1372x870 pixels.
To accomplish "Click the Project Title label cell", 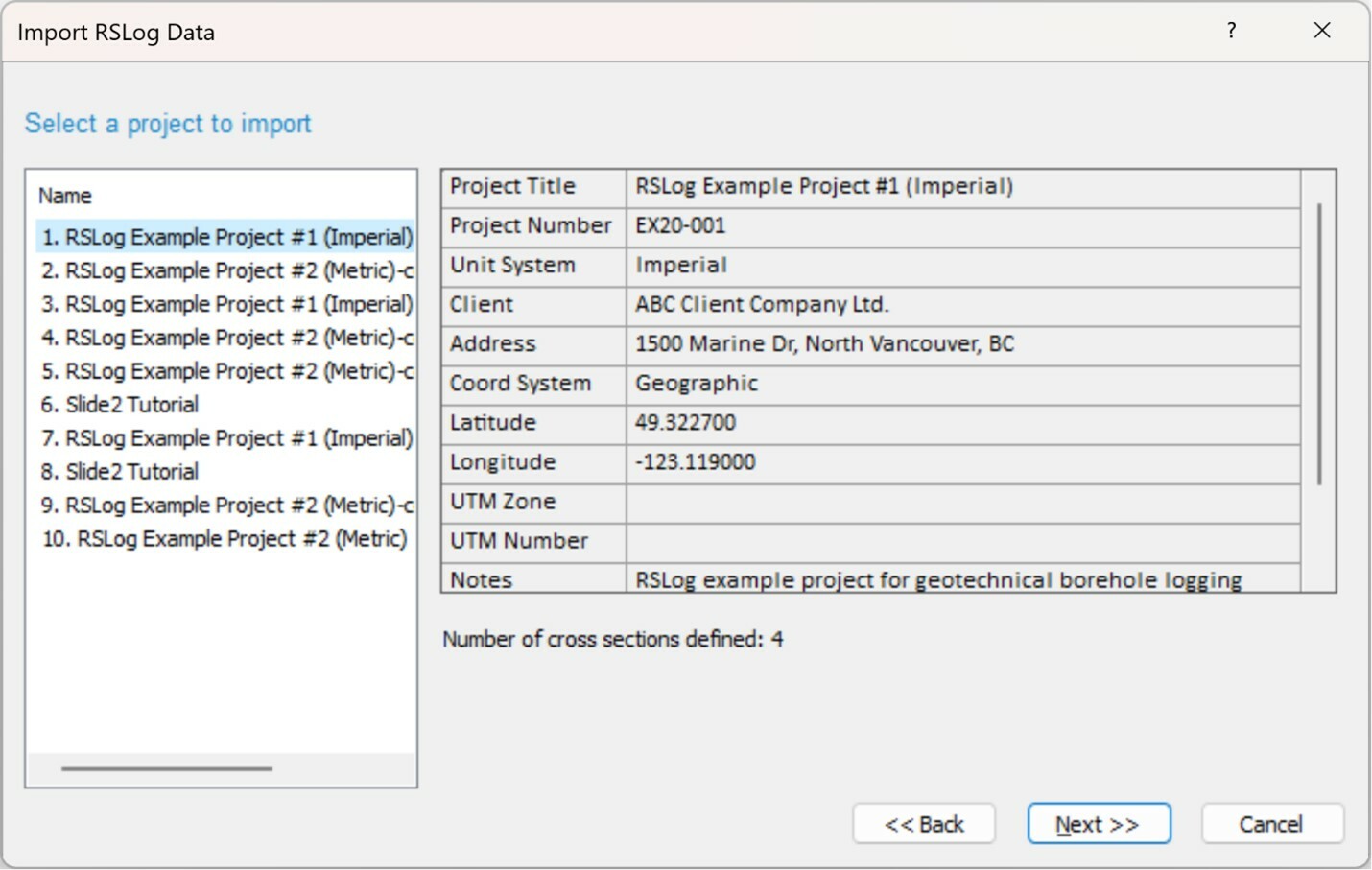I will (x=533, y=186).
